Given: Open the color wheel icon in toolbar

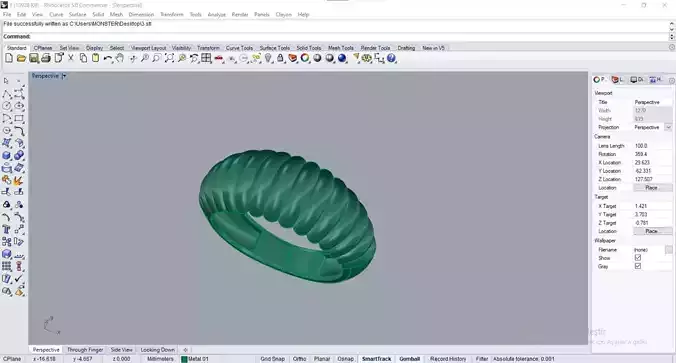Looking at the screenshot, I should 305,58.
